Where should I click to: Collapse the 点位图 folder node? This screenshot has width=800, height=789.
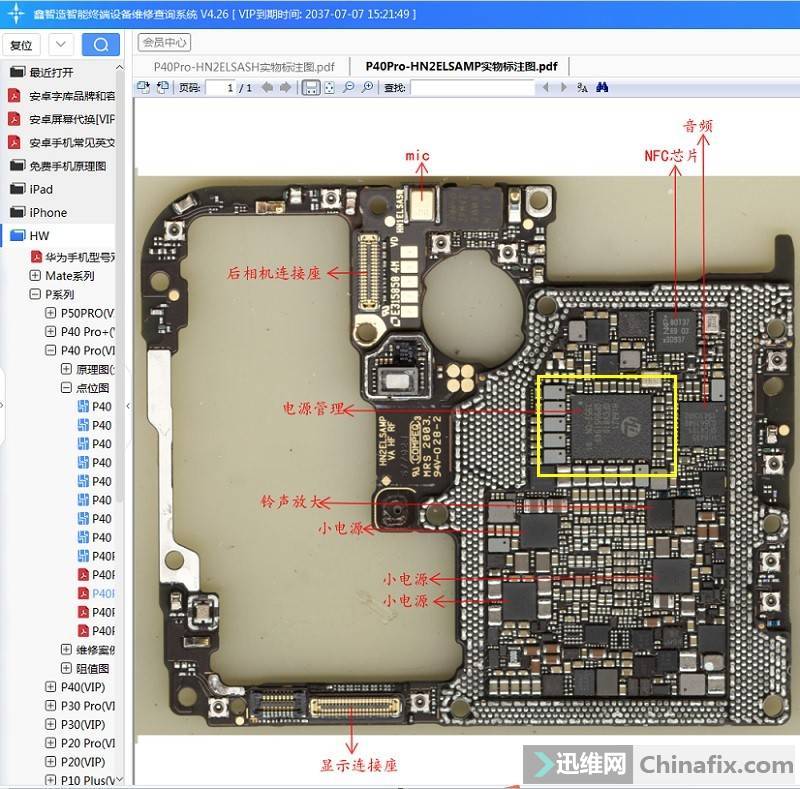[66, 388]
